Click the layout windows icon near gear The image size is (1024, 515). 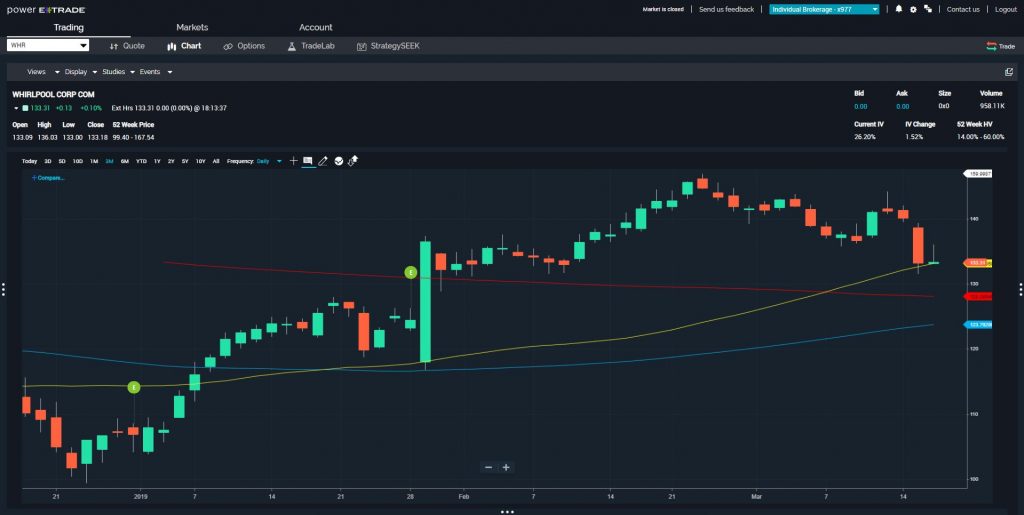pyautogui.click(x=927, y=9)
